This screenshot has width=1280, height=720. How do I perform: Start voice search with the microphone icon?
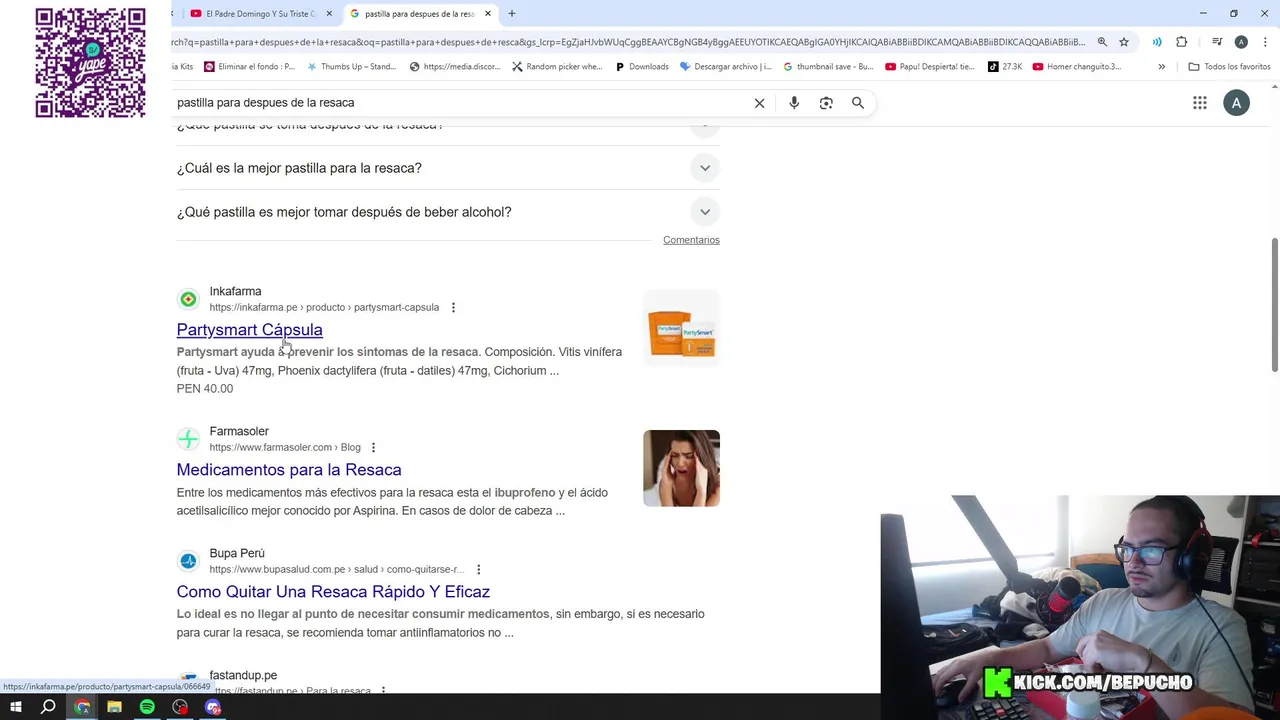point(794,103)
